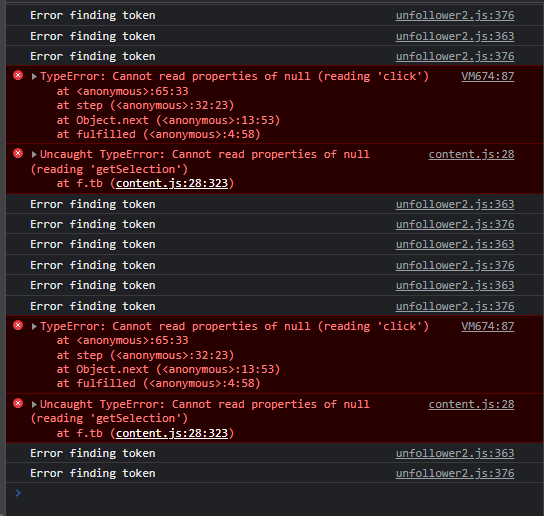Open VM674:87 link in the second TypeError
The width and height of the screenshot is (544, 516).
point(487,326)
